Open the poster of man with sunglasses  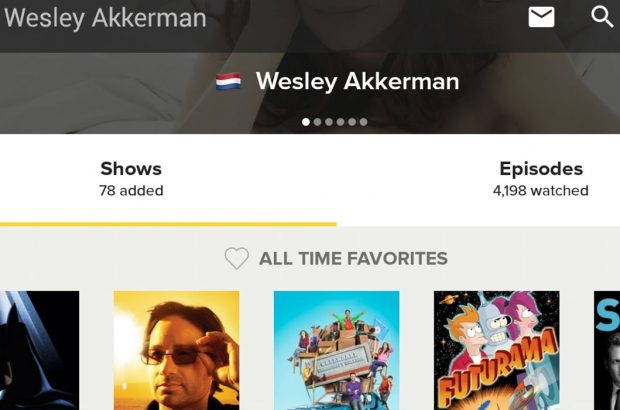tap(176, 350)
